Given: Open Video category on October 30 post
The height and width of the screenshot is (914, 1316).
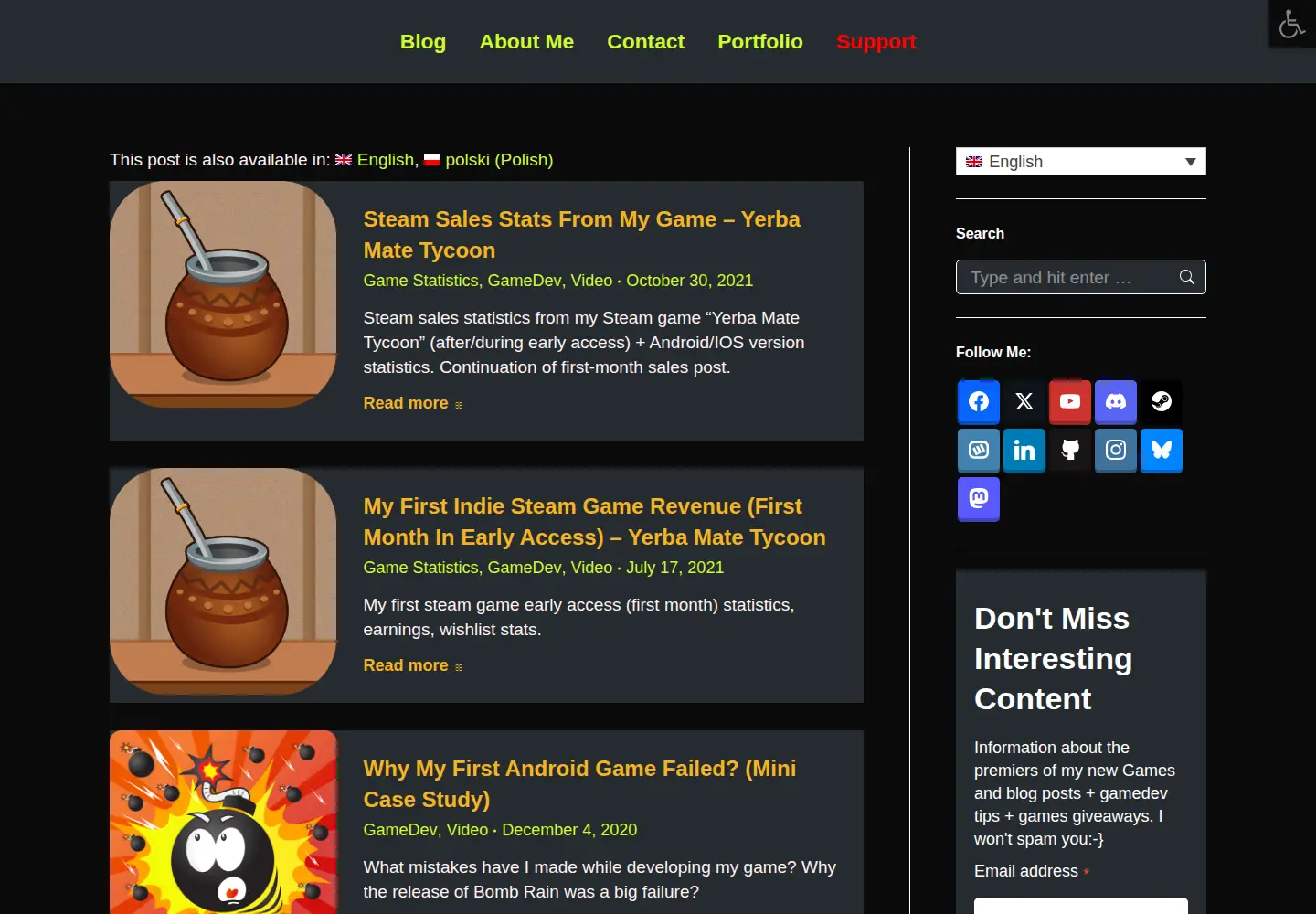Looking at the screenshot, I should pos(591,281).
